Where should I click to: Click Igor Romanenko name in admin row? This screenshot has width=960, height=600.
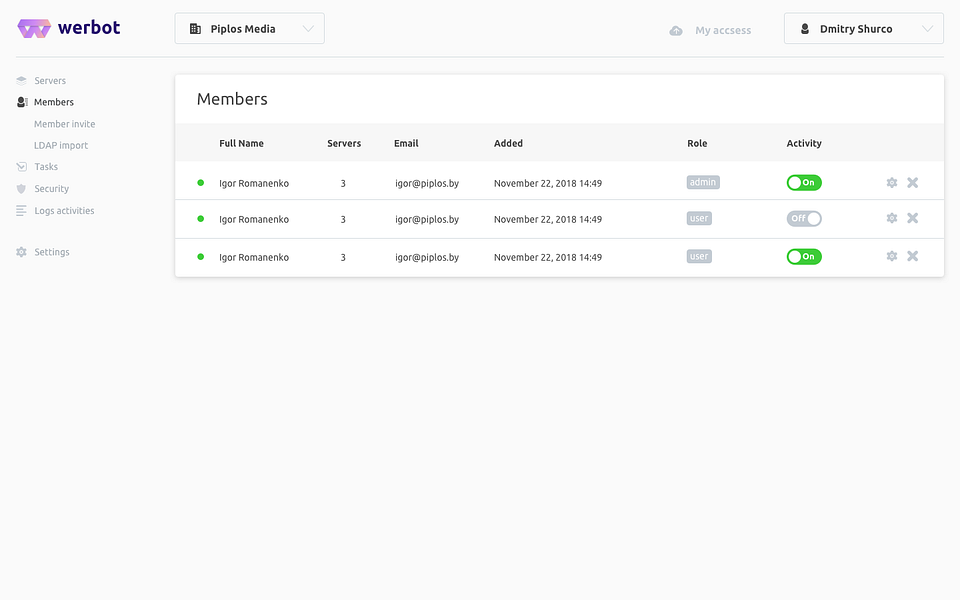254,183
